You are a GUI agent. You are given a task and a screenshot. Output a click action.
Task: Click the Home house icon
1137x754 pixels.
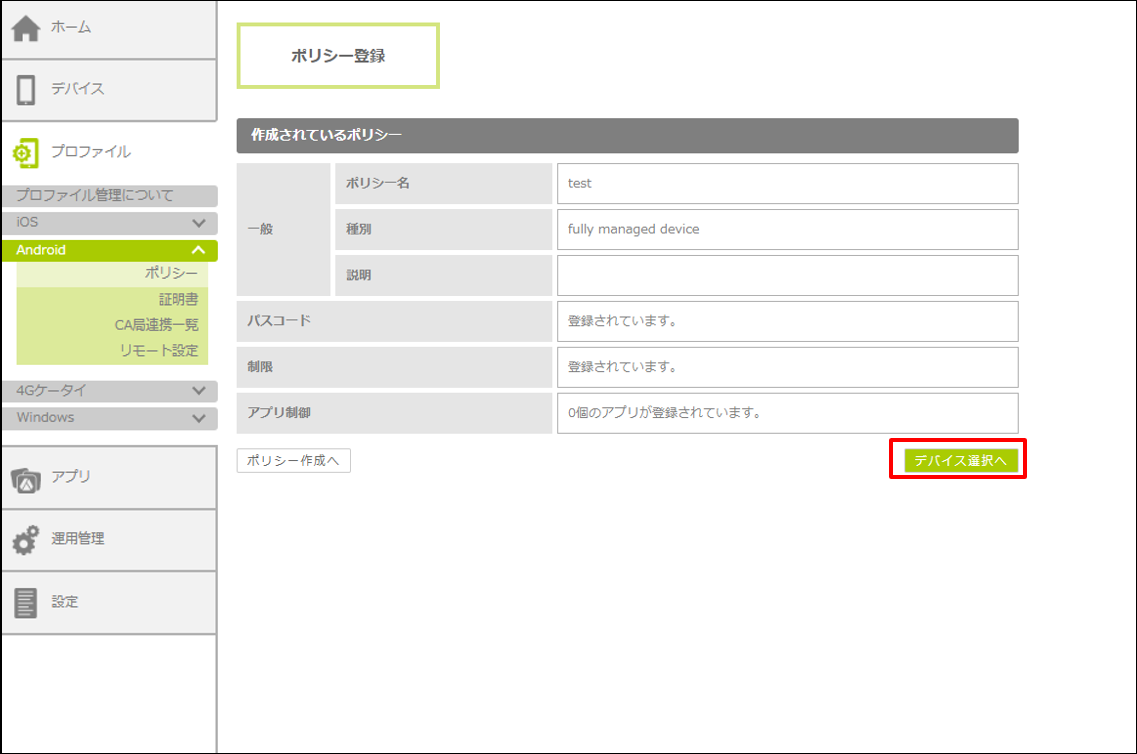pos(26,28)
